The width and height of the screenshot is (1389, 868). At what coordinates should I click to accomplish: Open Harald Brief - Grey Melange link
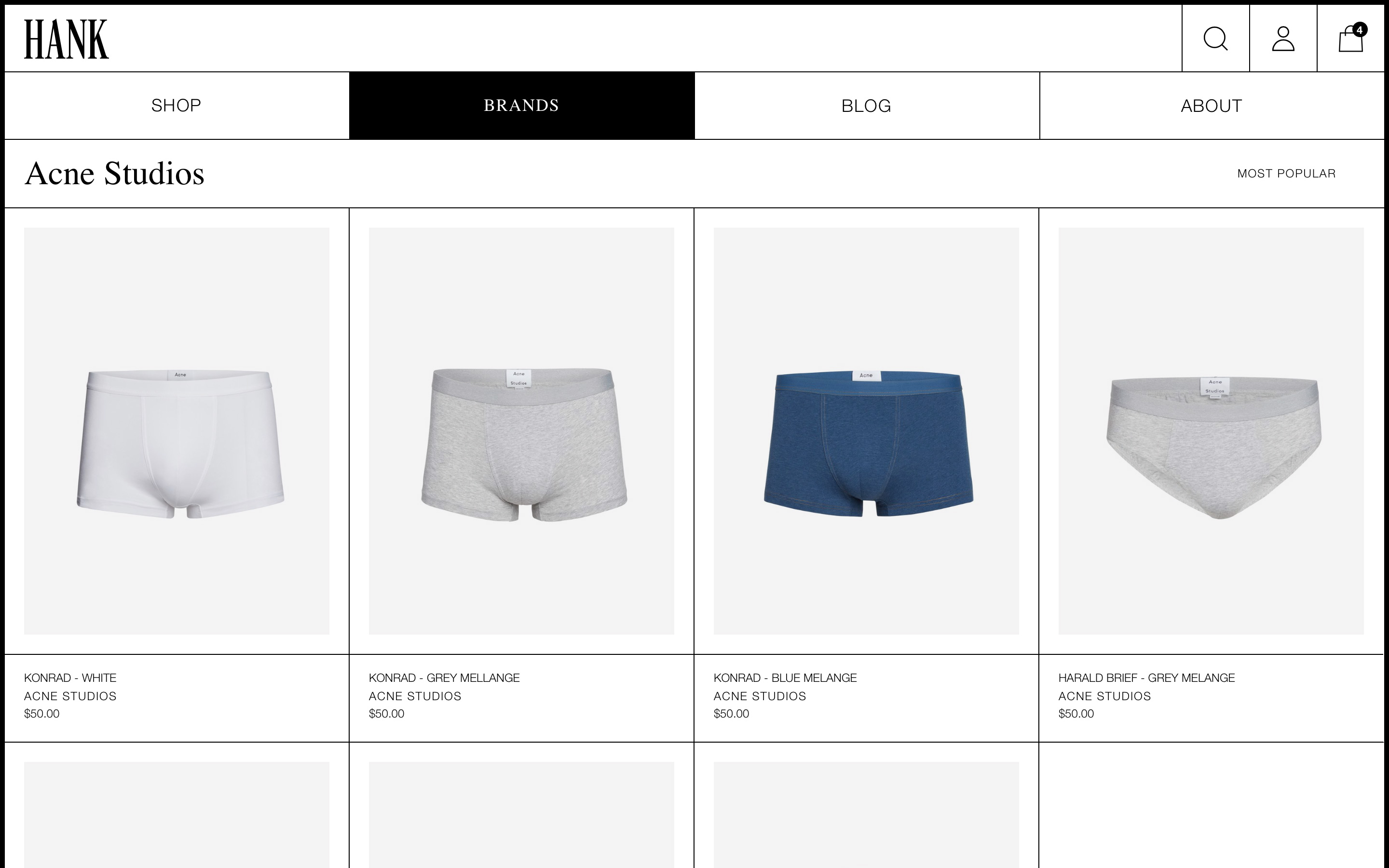[x=1147, y=678]
